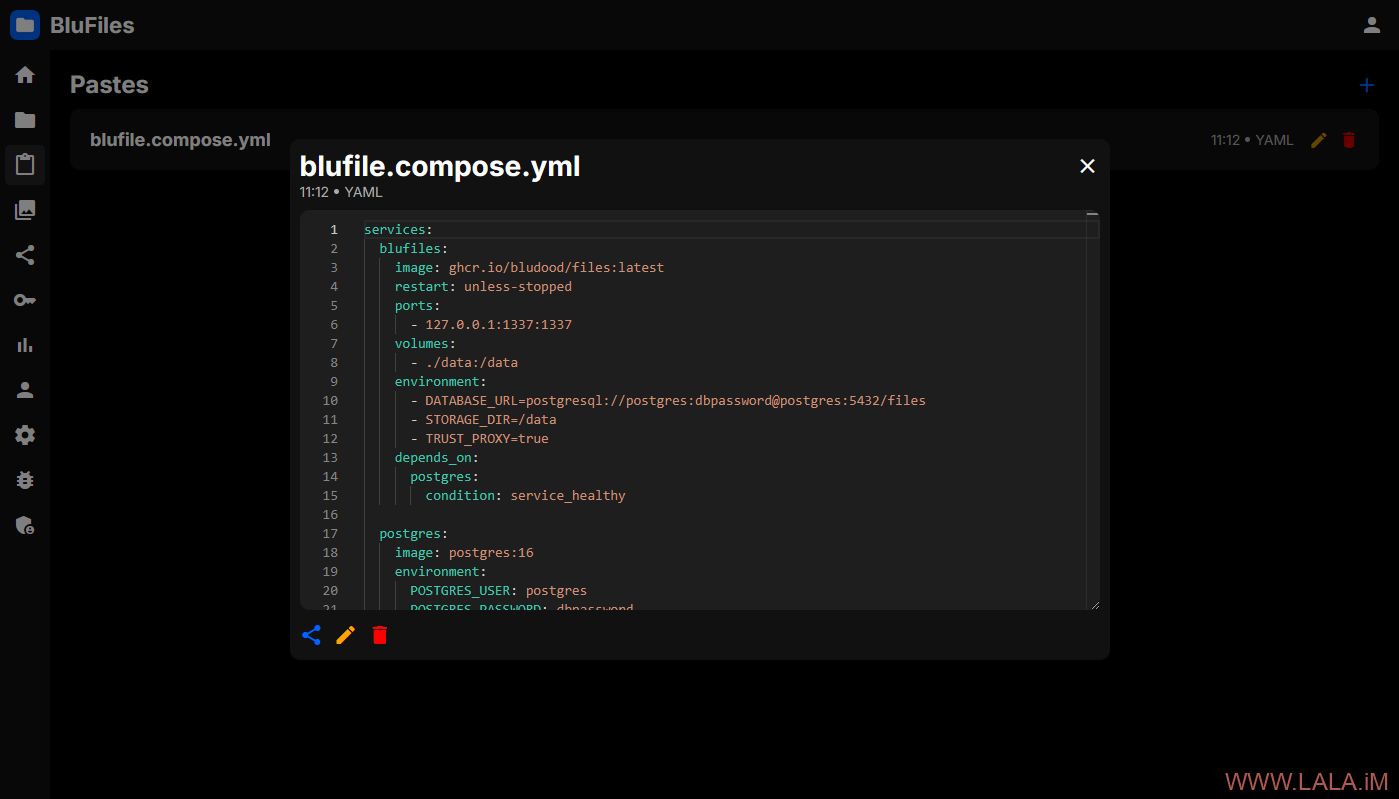The height and width of the screenshot is (799, 1399).
Task: Click the BluFiles logo title
Action: coord(91,26)
